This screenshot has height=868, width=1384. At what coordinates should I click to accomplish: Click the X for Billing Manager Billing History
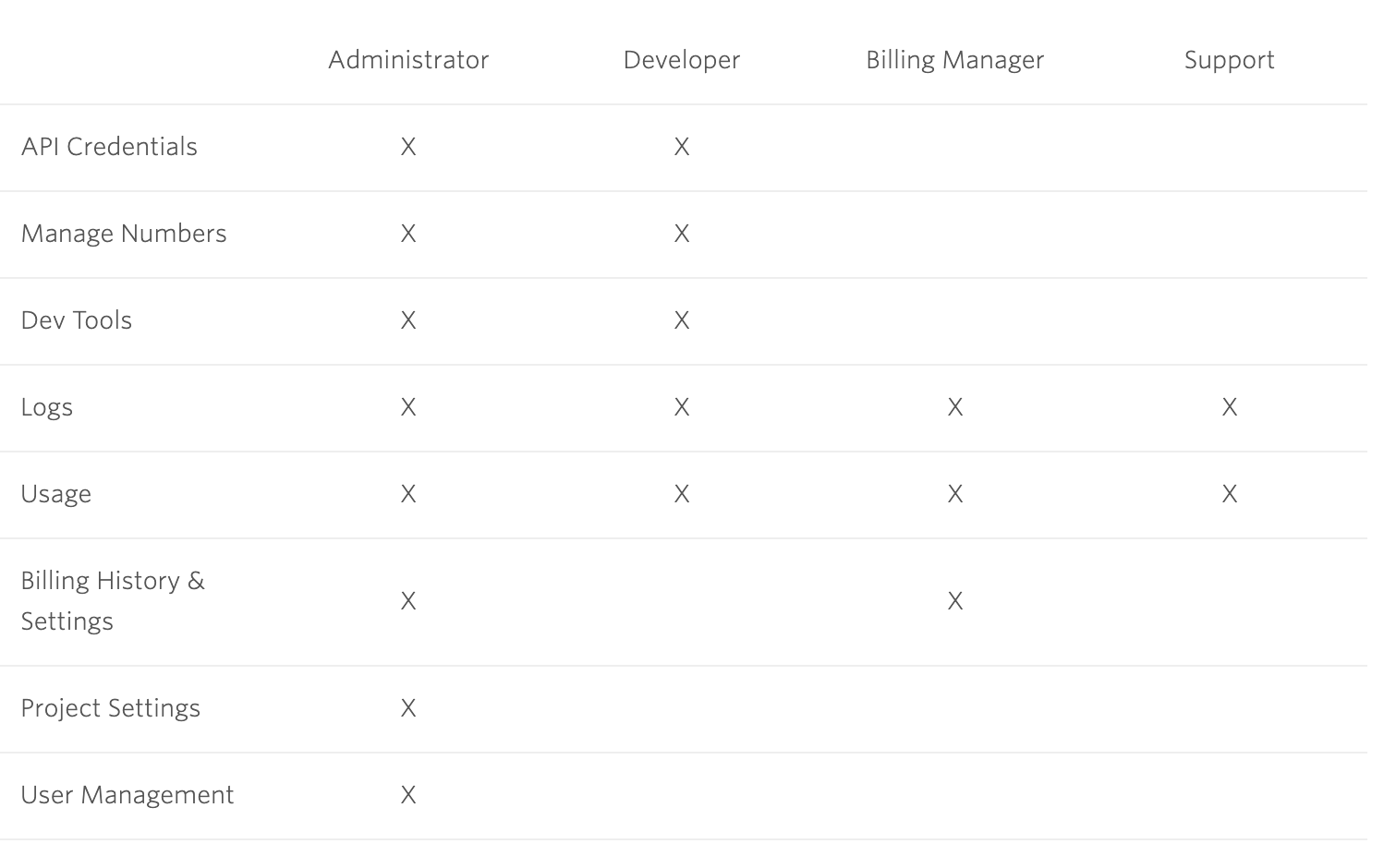(955, 601)
